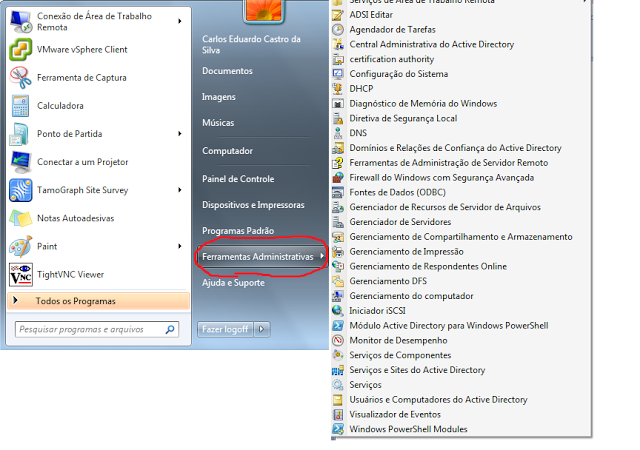Open Diretiva de Segurança Local
640x450 pixels.
pos(403,118)
